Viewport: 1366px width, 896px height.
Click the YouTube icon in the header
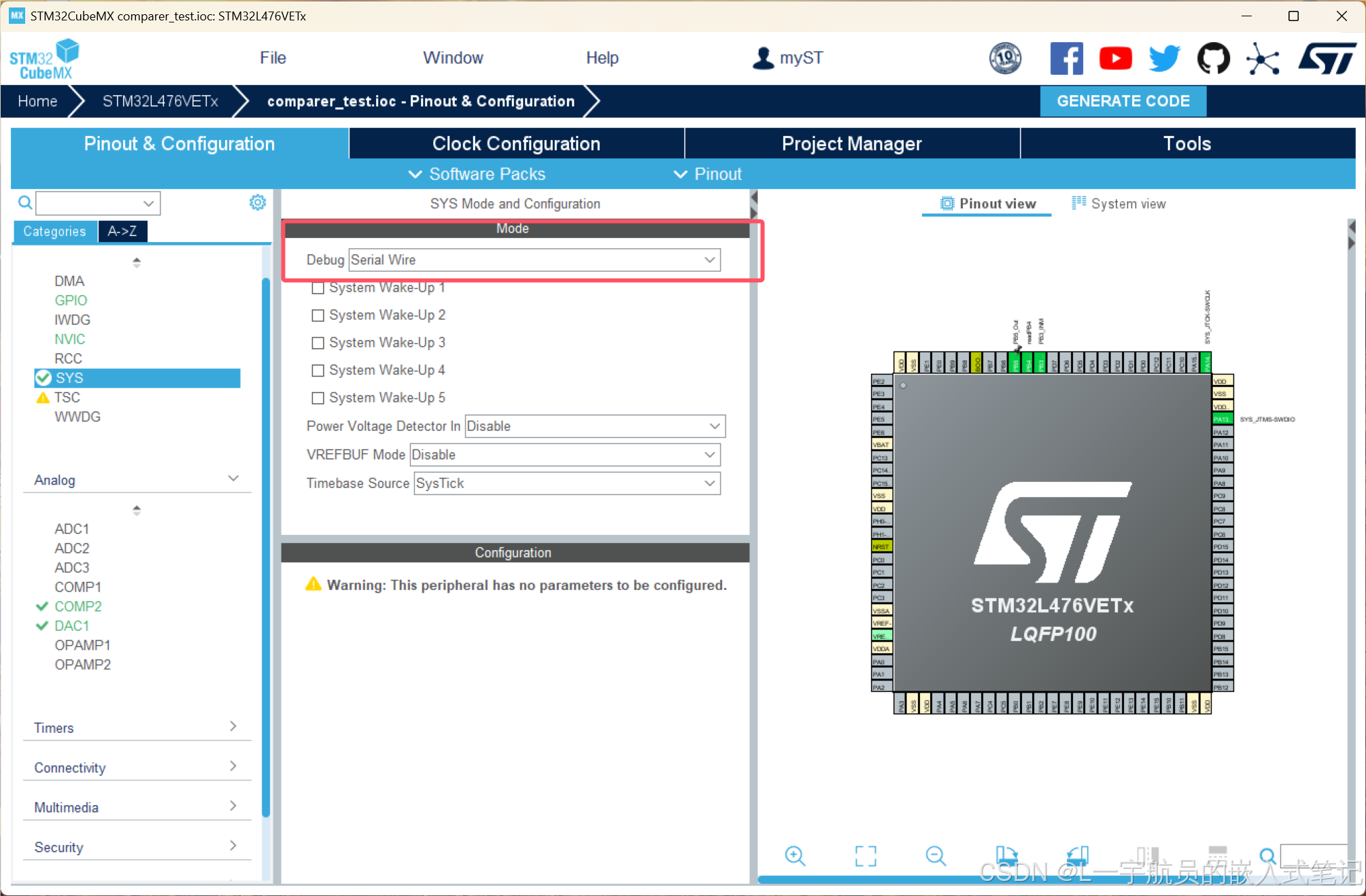(x=1115, y=58)
